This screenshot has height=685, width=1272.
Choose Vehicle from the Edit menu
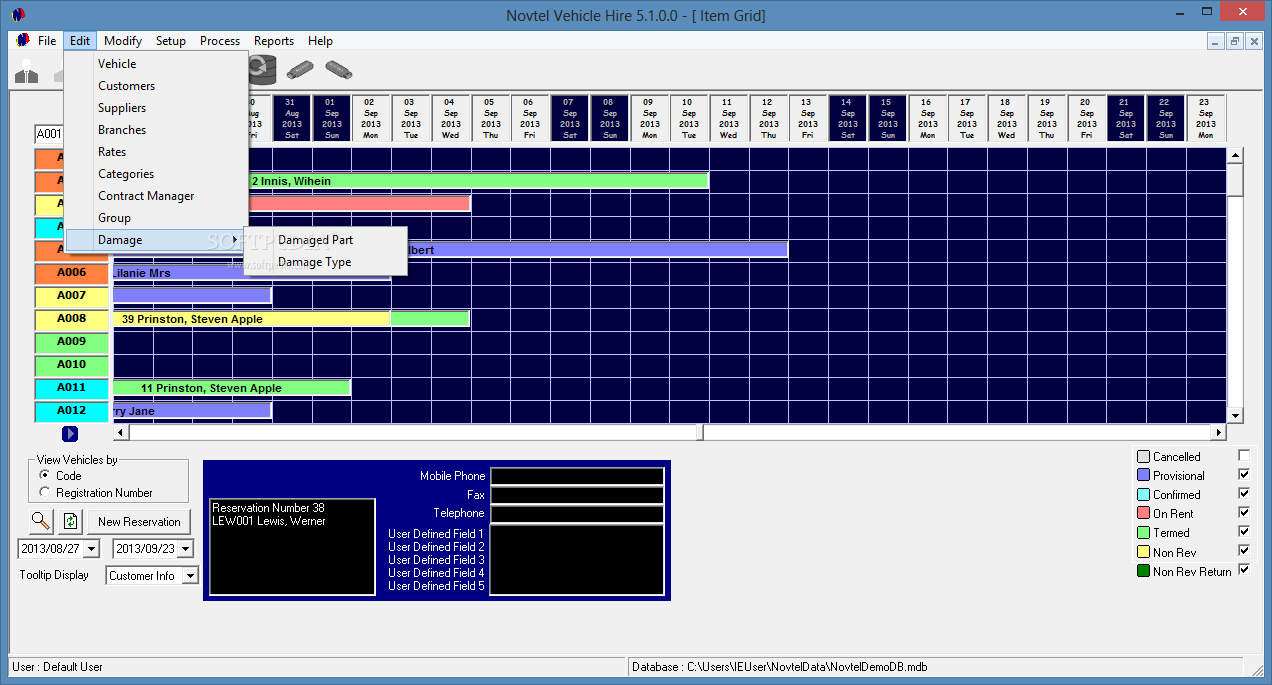click(156, 64)
